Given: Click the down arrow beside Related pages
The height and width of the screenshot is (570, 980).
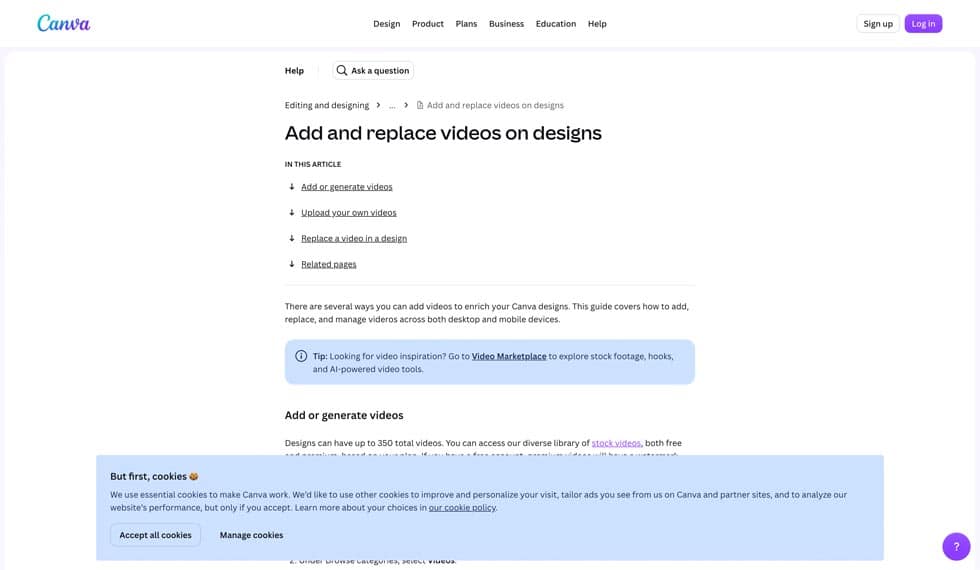Looking at the screenshot, I should pos(291,264).
